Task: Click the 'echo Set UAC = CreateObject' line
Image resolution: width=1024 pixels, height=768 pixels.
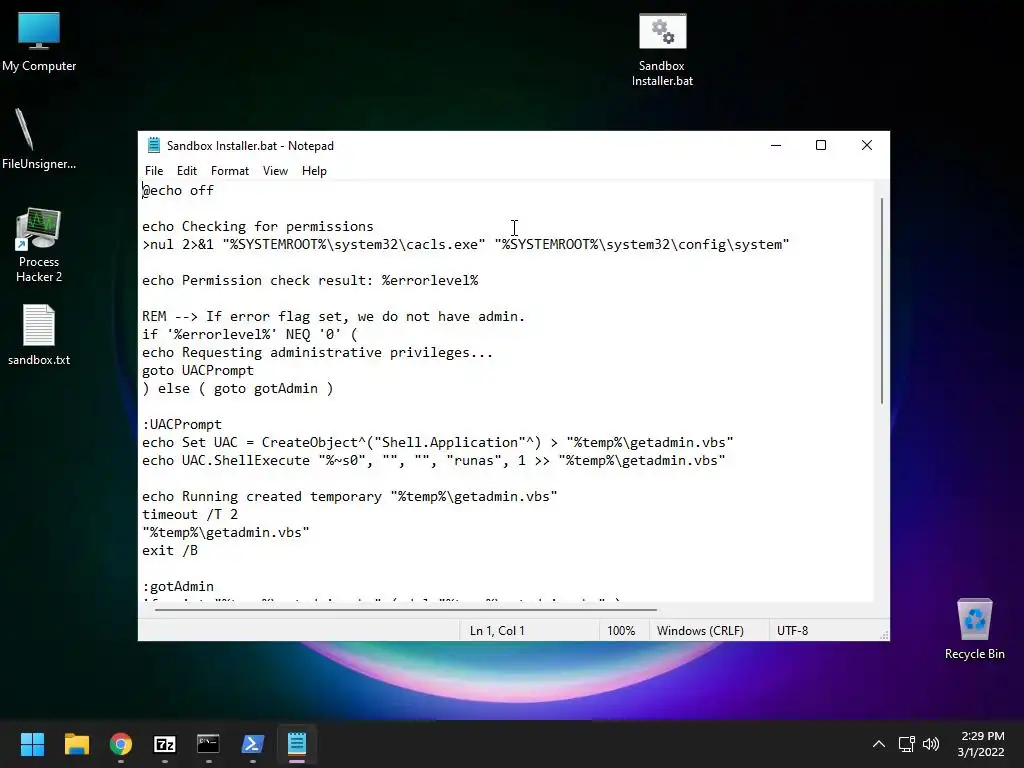Action: click(x=438, y=442)
